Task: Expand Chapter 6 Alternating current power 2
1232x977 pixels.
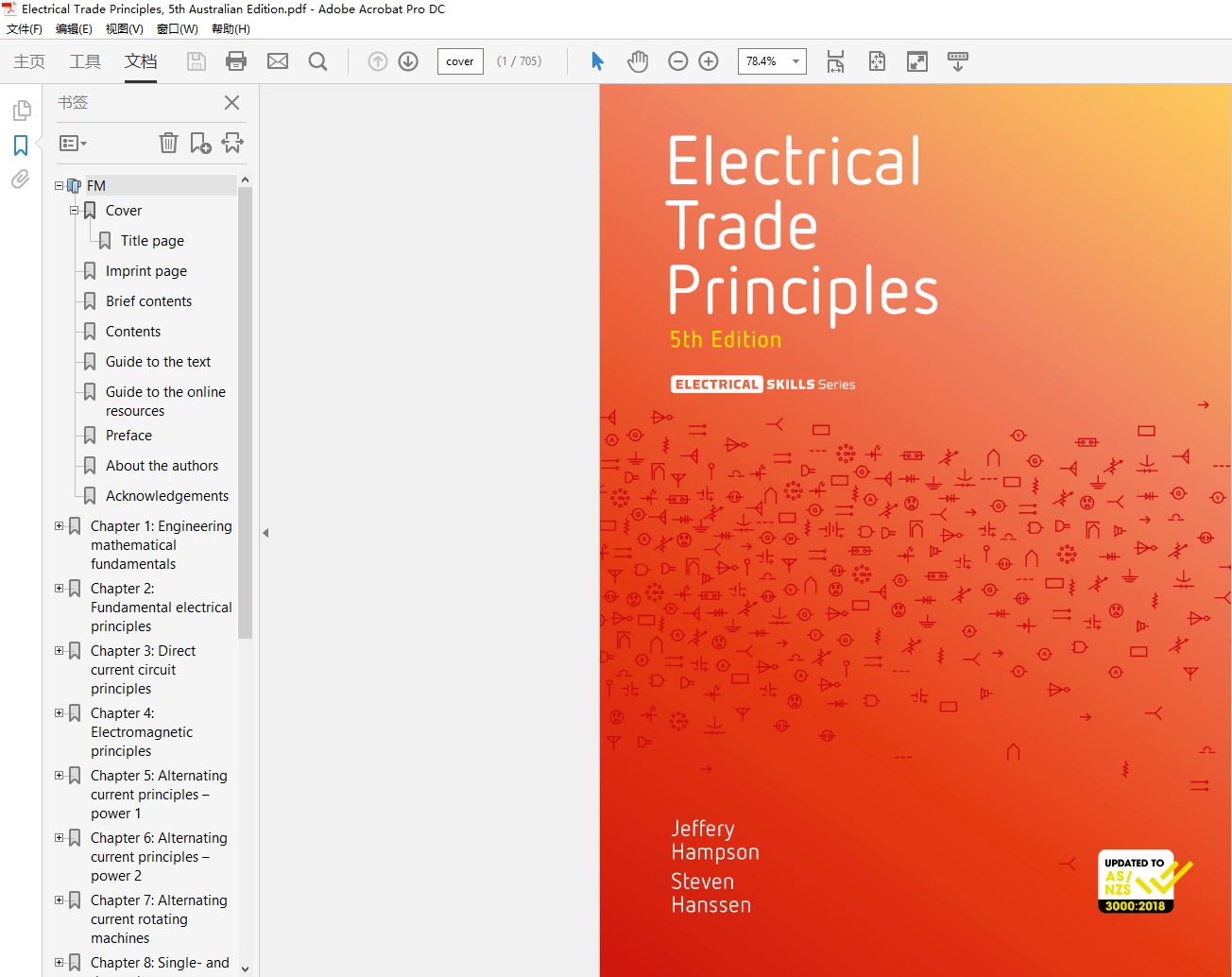Action: [x=59, y=838]
